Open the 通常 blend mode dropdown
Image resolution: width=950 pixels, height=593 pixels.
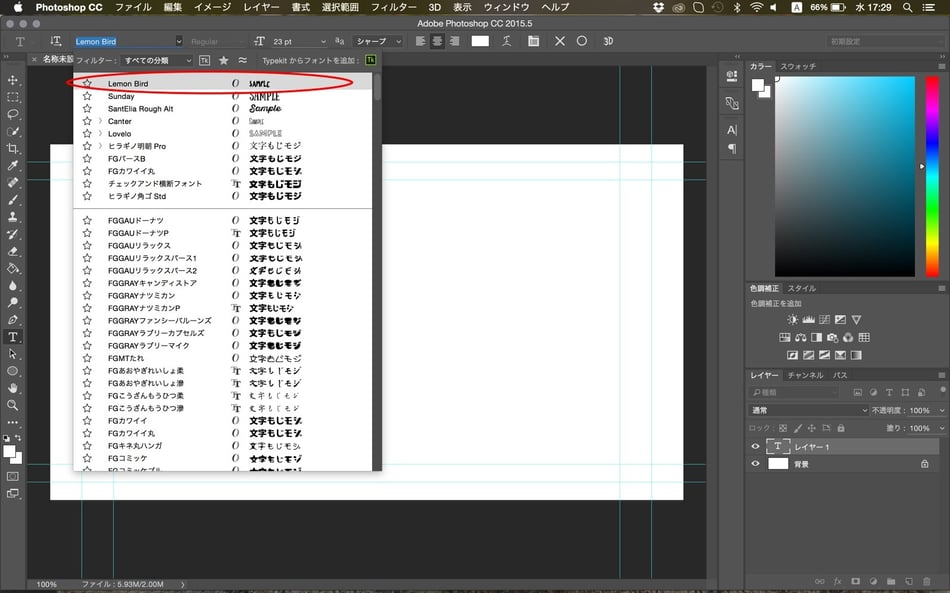[x=808, y=410]
